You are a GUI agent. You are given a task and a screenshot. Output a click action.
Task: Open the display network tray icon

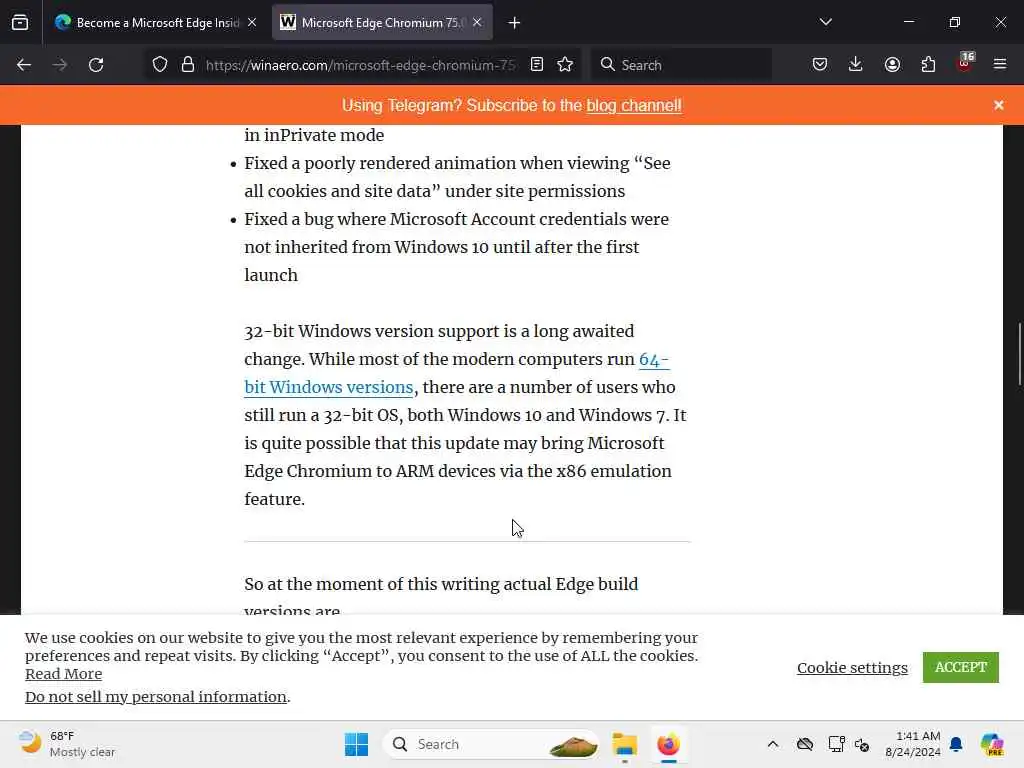836,744
